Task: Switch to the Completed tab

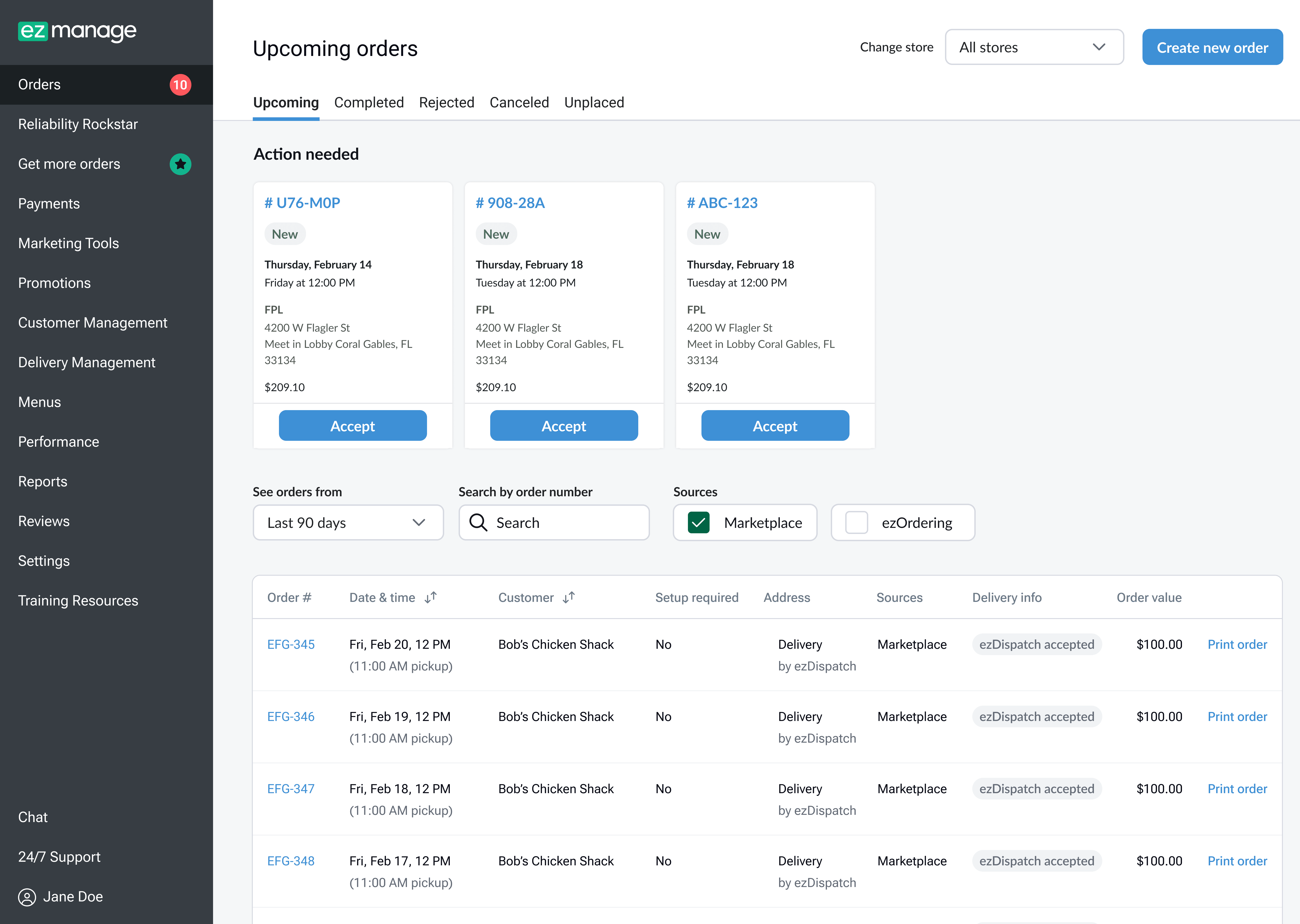Action: [x=369, y=102]
